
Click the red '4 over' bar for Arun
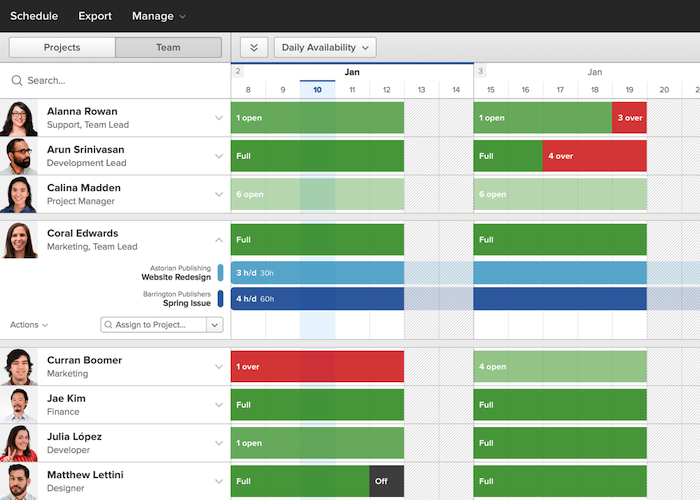pyautogui.click(x=594, y=156)
